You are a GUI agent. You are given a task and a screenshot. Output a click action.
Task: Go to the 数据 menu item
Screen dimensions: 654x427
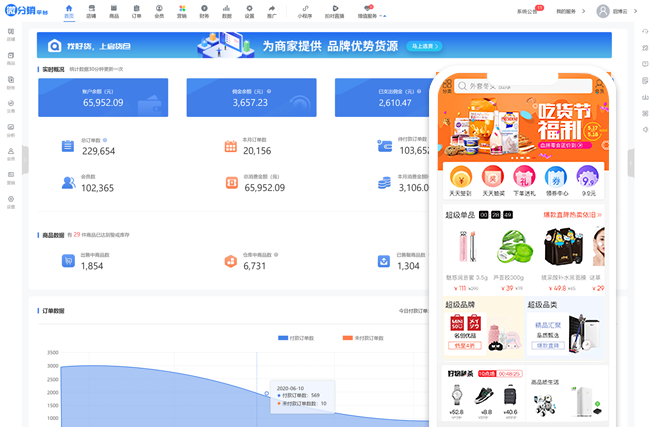(226, 11)
